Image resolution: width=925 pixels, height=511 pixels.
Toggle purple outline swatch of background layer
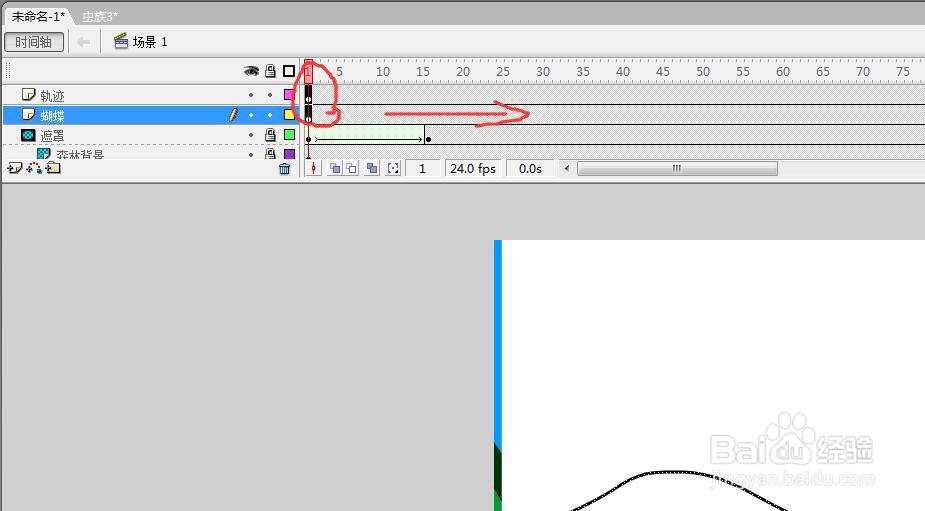click(x=289, y=153)
